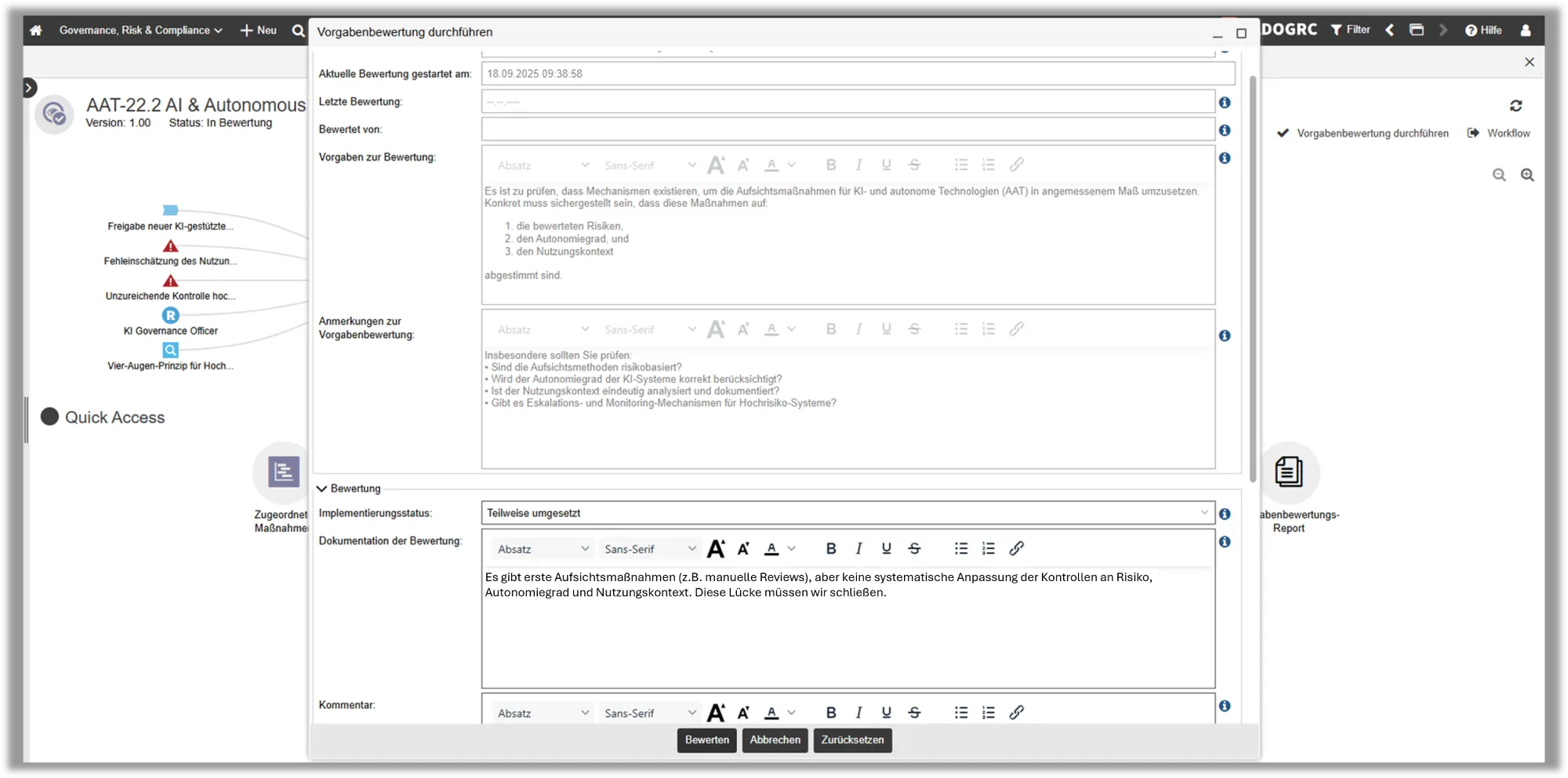Click the home icon in top bar

pyautogui.click(x=36, y=31)
